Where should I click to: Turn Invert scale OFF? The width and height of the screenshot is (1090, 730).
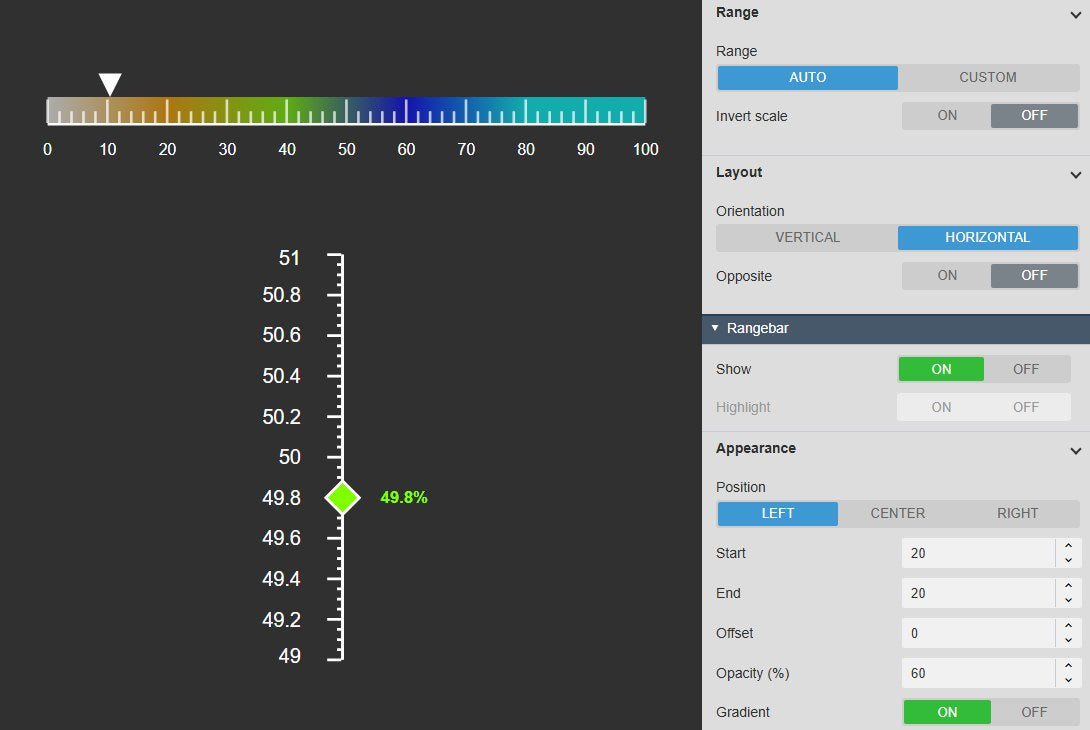coord(1034,115)
